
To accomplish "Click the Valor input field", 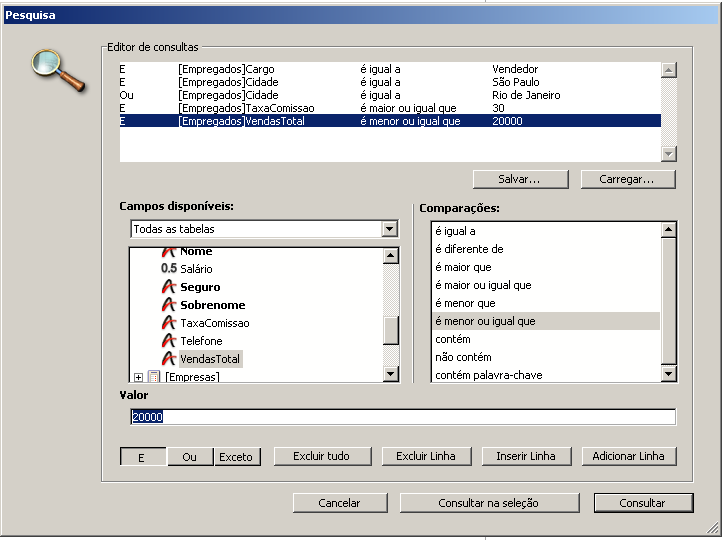I will coord(402,417).
